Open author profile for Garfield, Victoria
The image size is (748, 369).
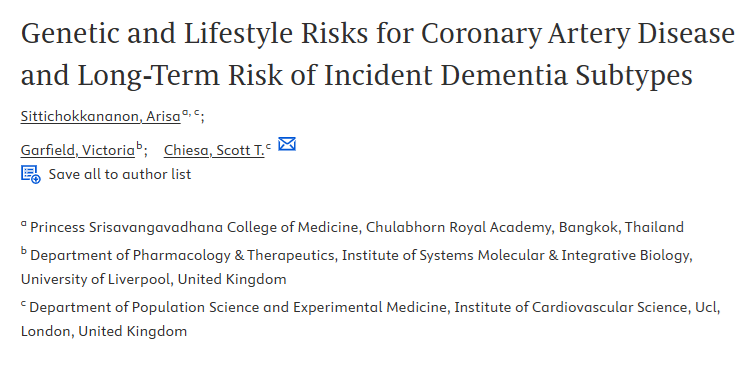(x=78, y=150)
